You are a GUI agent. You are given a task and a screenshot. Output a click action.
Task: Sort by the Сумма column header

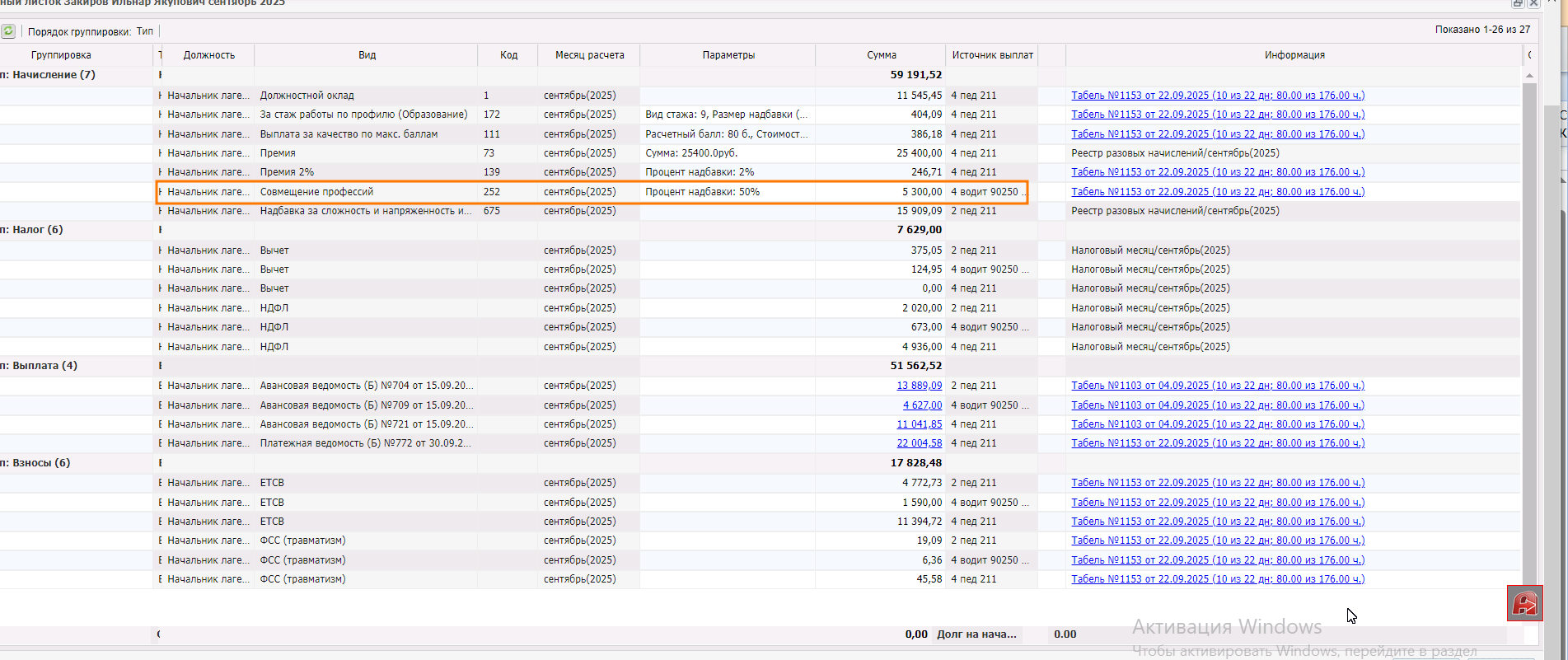881,55
